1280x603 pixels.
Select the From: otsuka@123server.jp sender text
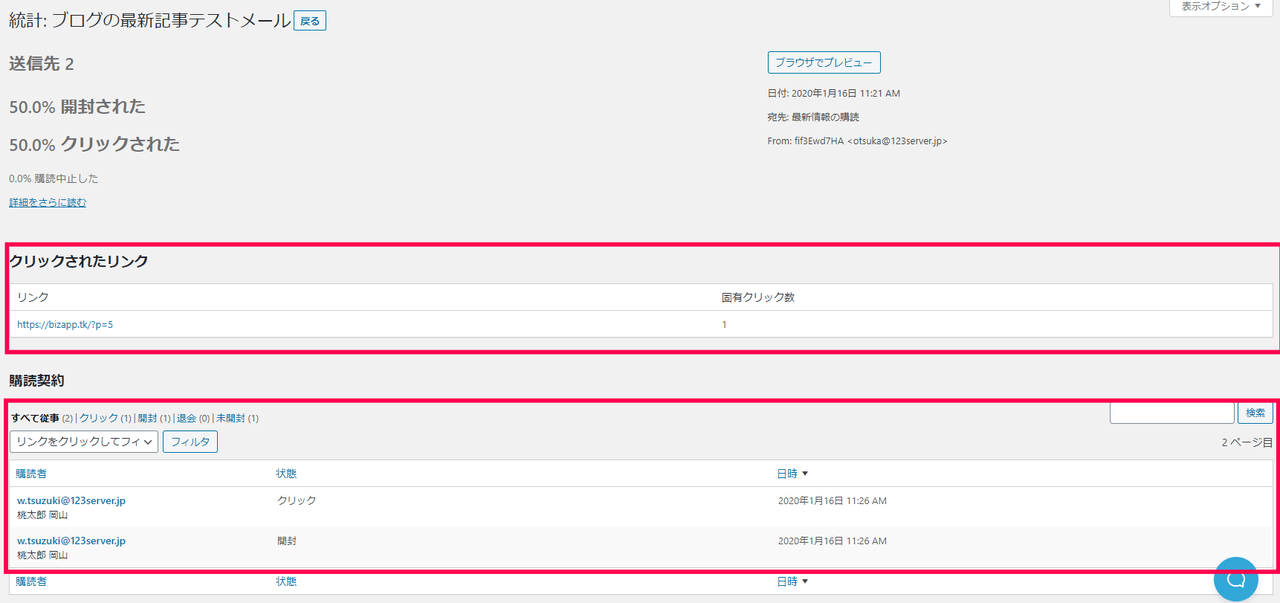pyautogui.click(x=857, y=141)
